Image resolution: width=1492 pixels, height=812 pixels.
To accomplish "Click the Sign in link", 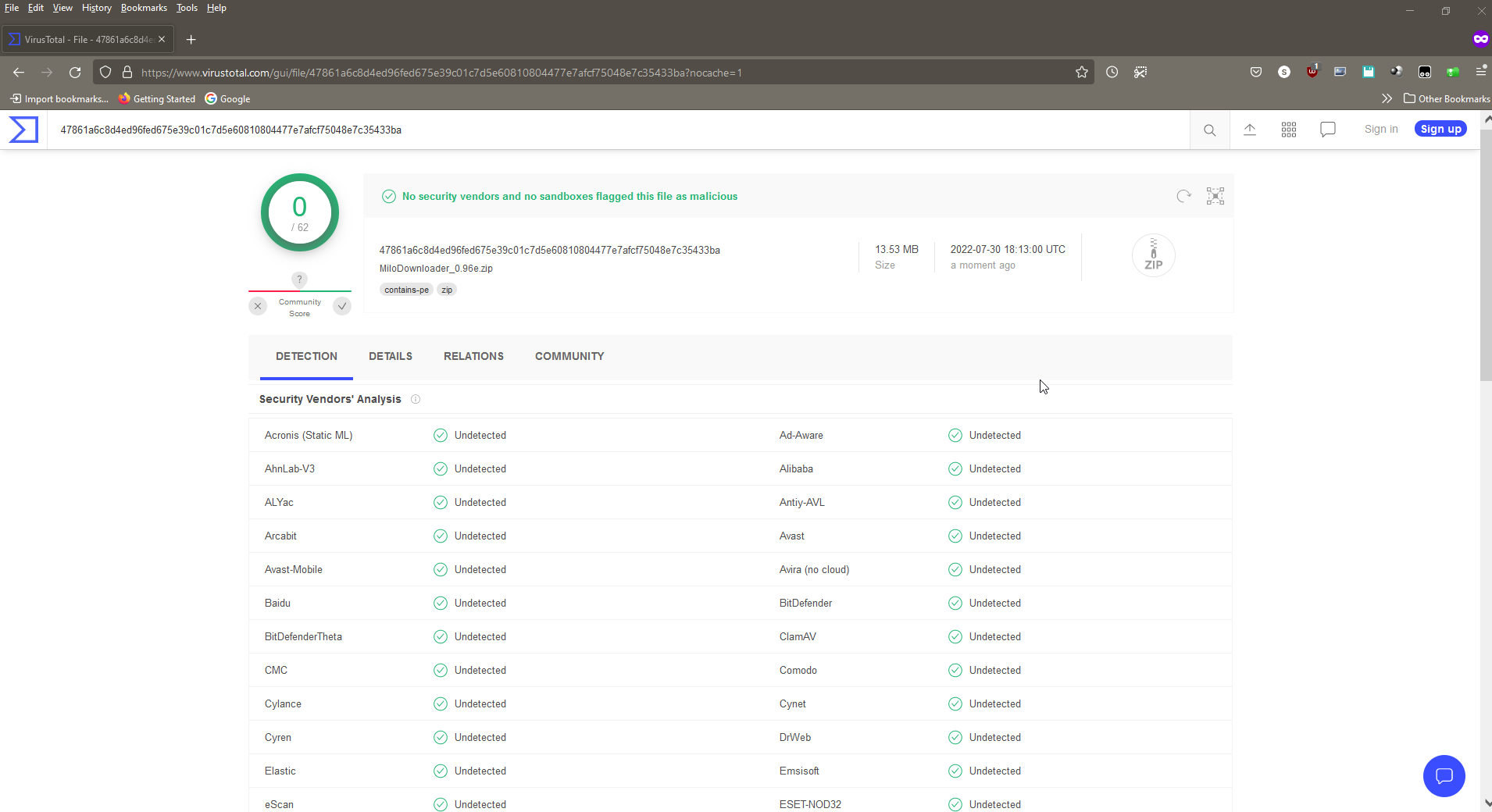I will coord(1381,129).
